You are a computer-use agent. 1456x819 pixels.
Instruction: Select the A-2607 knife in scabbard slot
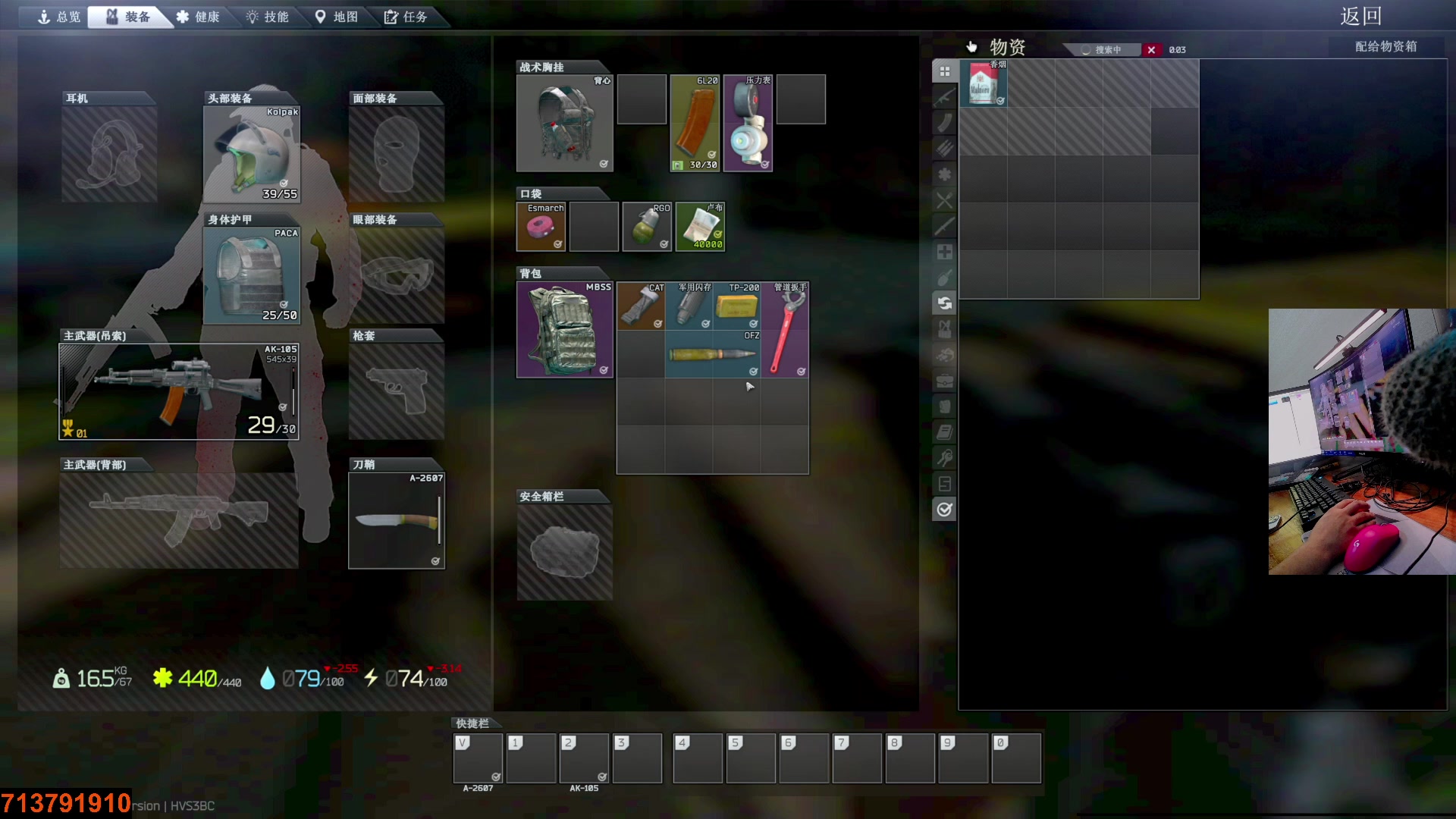click(396, 520)
